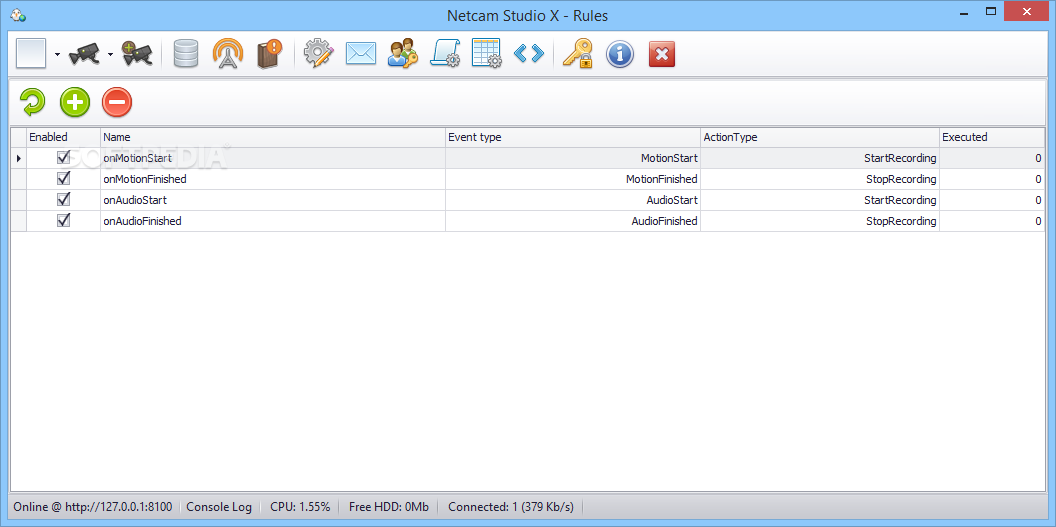1056x527 pixels.
Task: Toggle the onAudioFinished Enabled checkbox
Action: coord(64,220)
